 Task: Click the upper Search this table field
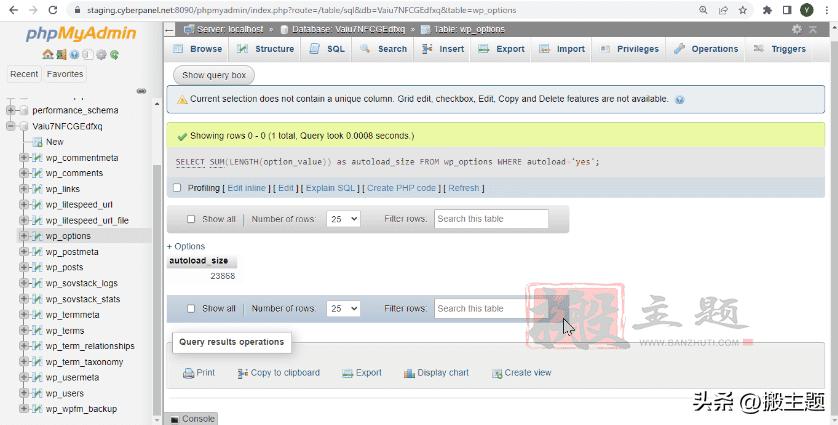coord(491,219)
